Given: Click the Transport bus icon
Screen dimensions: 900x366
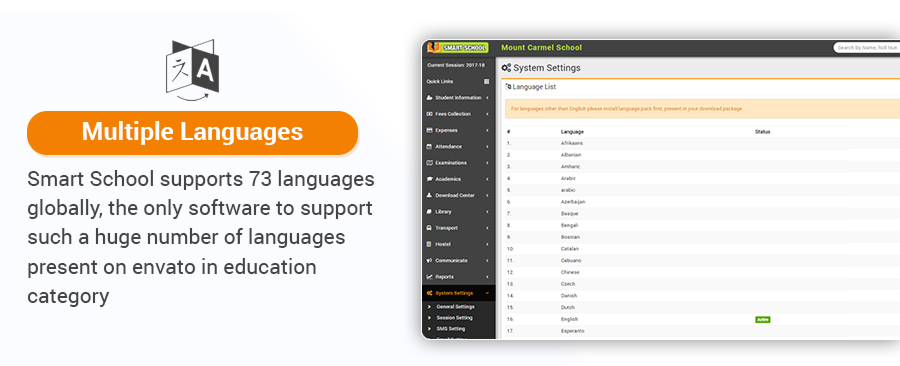Looking at the screenshot, I should click(429, 228).
